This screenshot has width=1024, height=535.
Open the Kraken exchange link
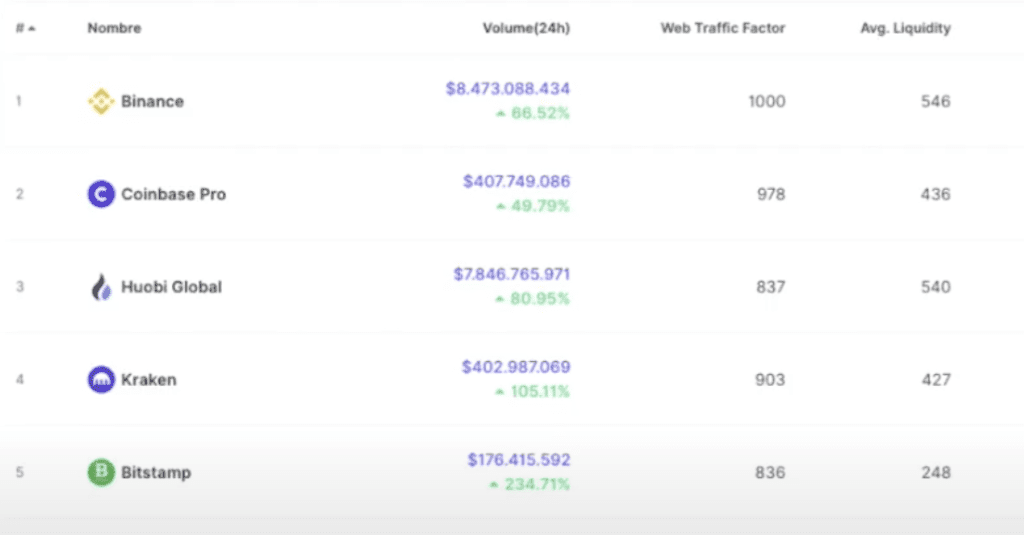pyautogui.click(x=148, y=380)
